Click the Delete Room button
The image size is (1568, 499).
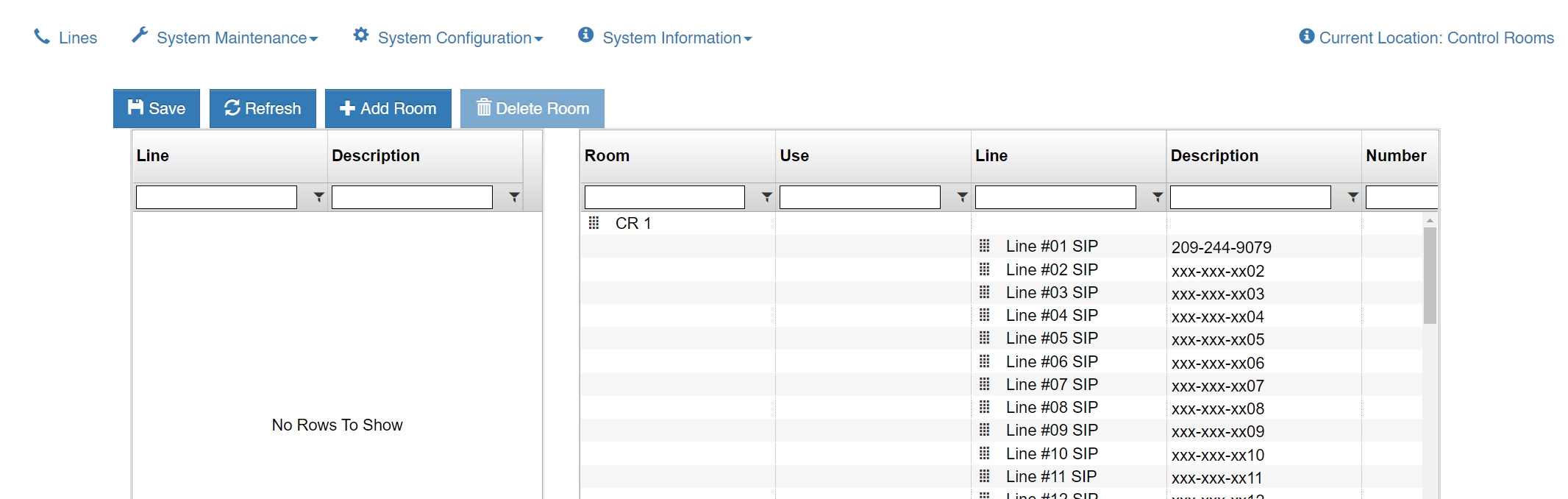pos(532,108)
